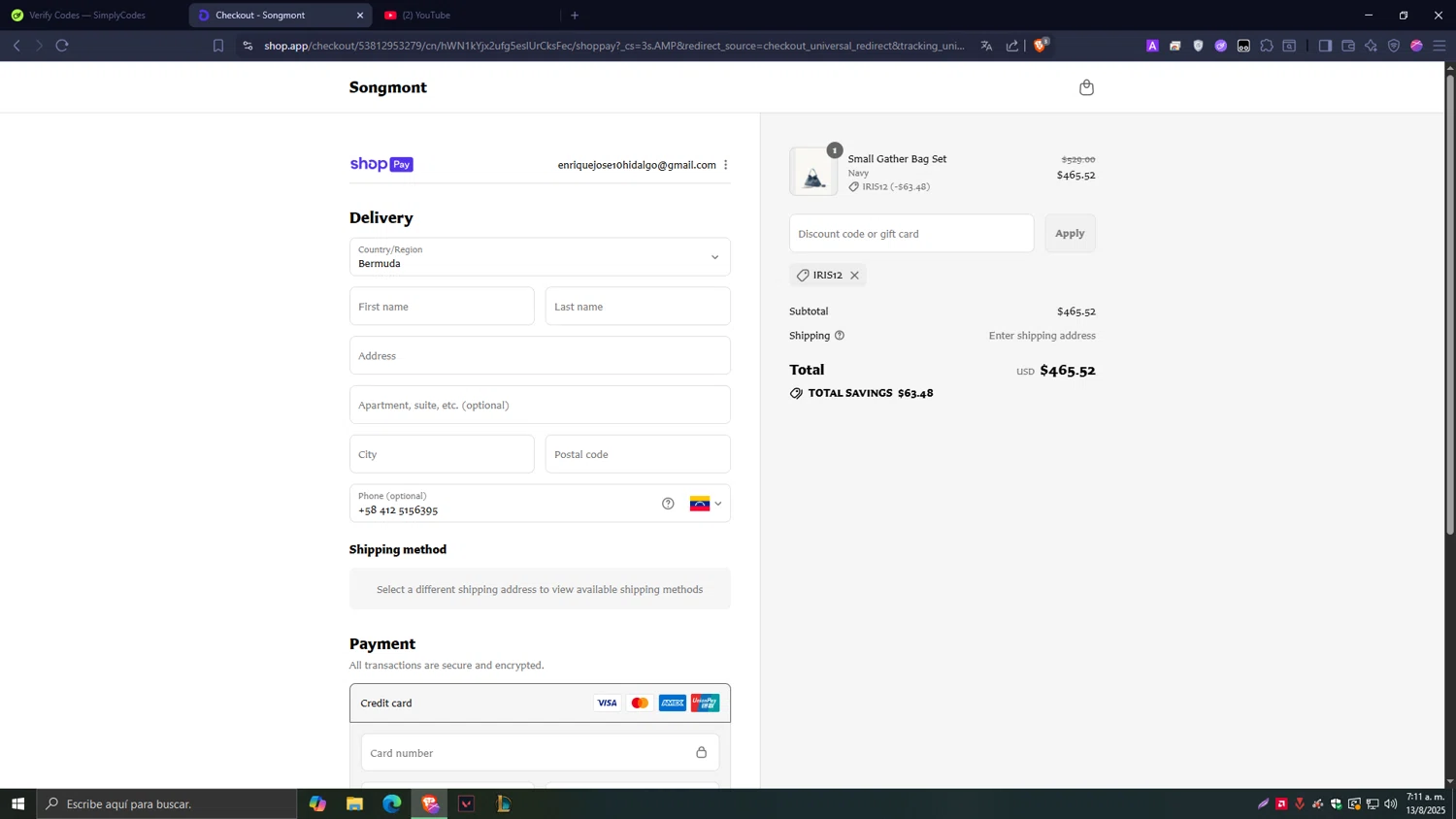
Task: Open the Brave Wallet icon
Action: [1348, 46]
